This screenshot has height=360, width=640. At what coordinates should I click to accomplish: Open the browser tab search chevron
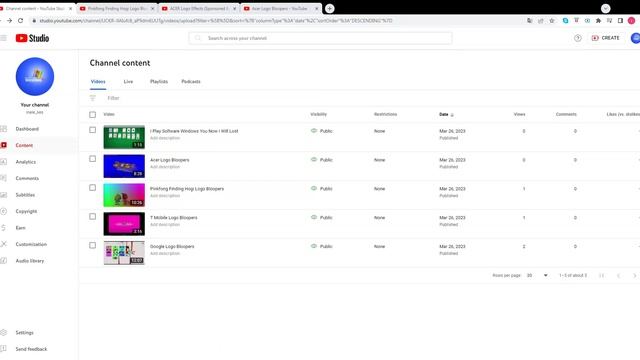tap(606, 8)
